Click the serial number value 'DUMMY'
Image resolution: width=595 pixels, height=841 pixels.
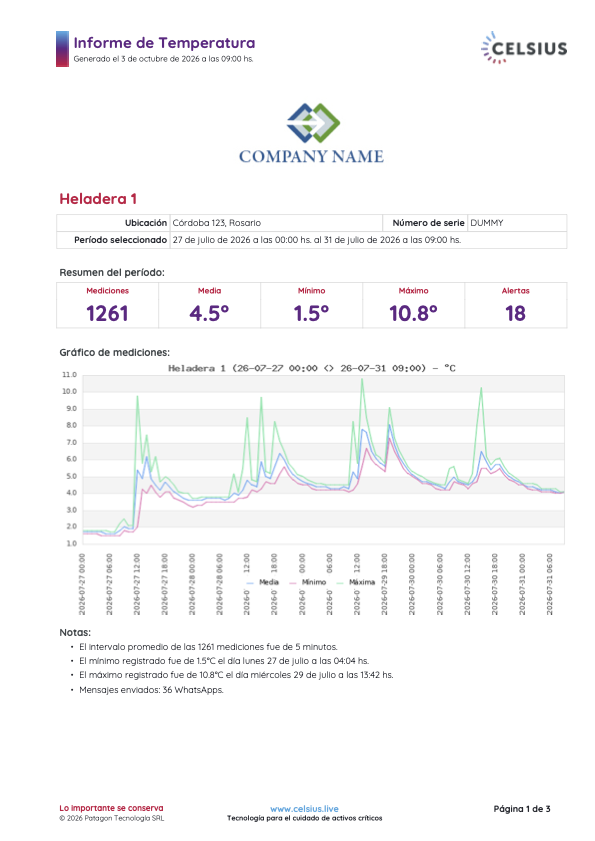point(487,223)
